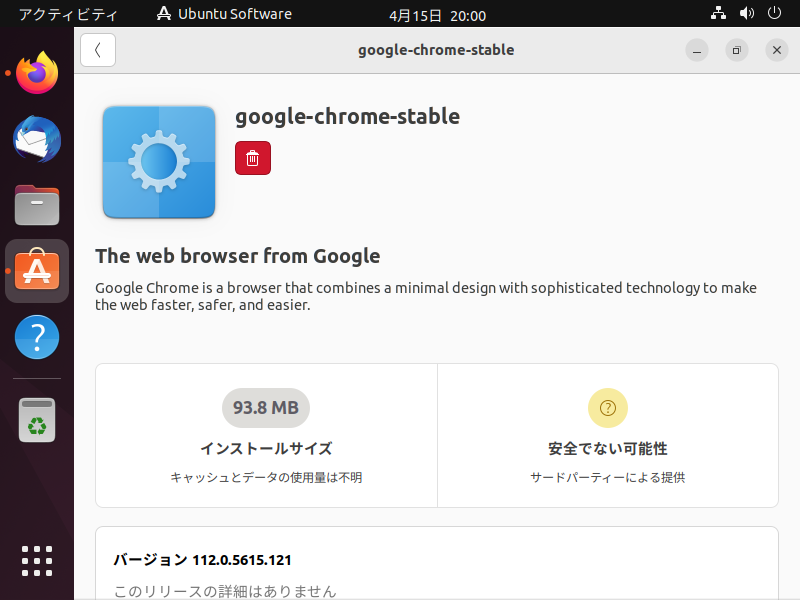Screen dimensions: 800x600
Task: Click the 'Google Chrome is a browser' description text
Action: point(426,296)
